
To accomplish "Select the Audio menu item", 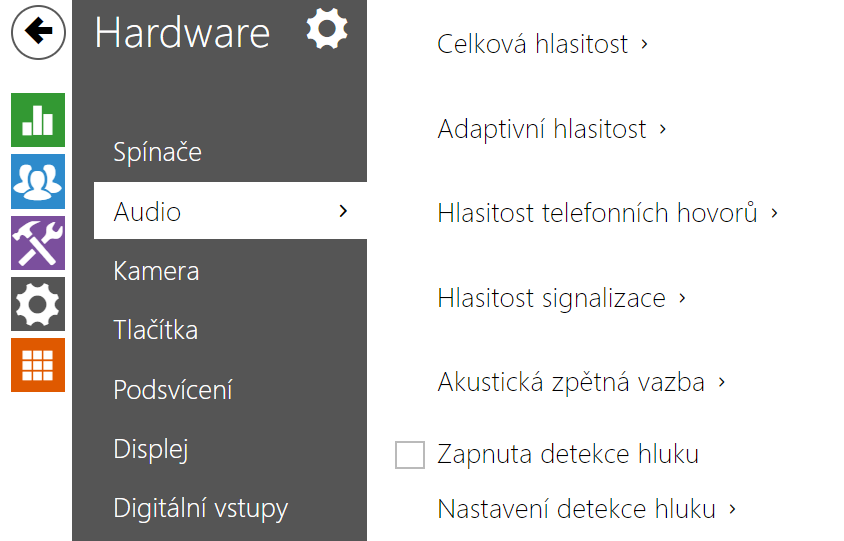I will (x=230, y=212).
